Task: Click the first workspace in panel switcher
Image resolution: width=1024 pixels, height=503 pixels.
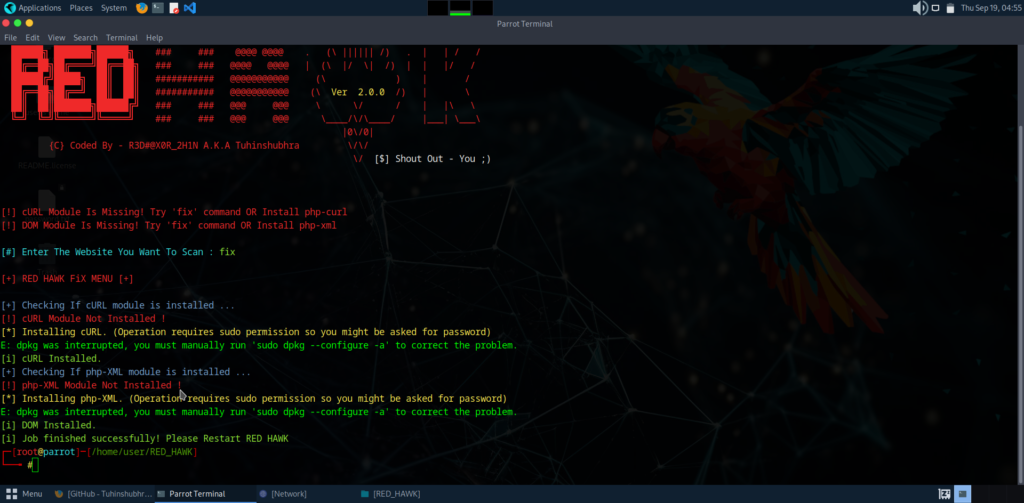Action: click(x=438, y=8)
